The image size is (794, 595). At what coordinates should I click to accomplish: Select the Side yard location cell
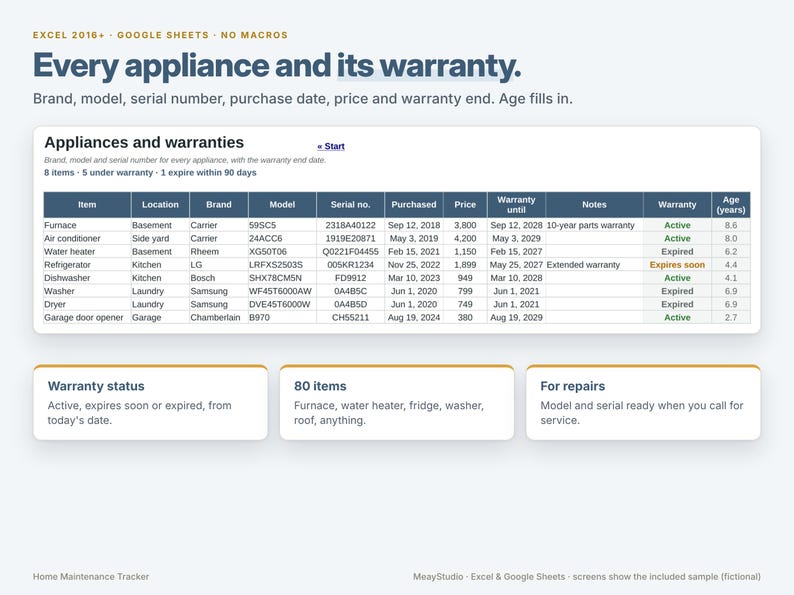coord(160,239)
